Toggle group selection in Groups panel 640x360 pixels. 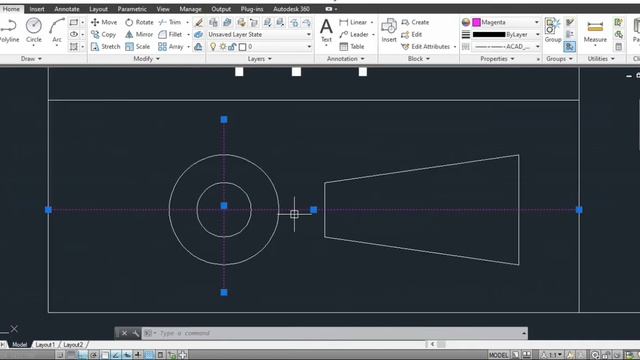pyautogui.click(x=569, y=47)
